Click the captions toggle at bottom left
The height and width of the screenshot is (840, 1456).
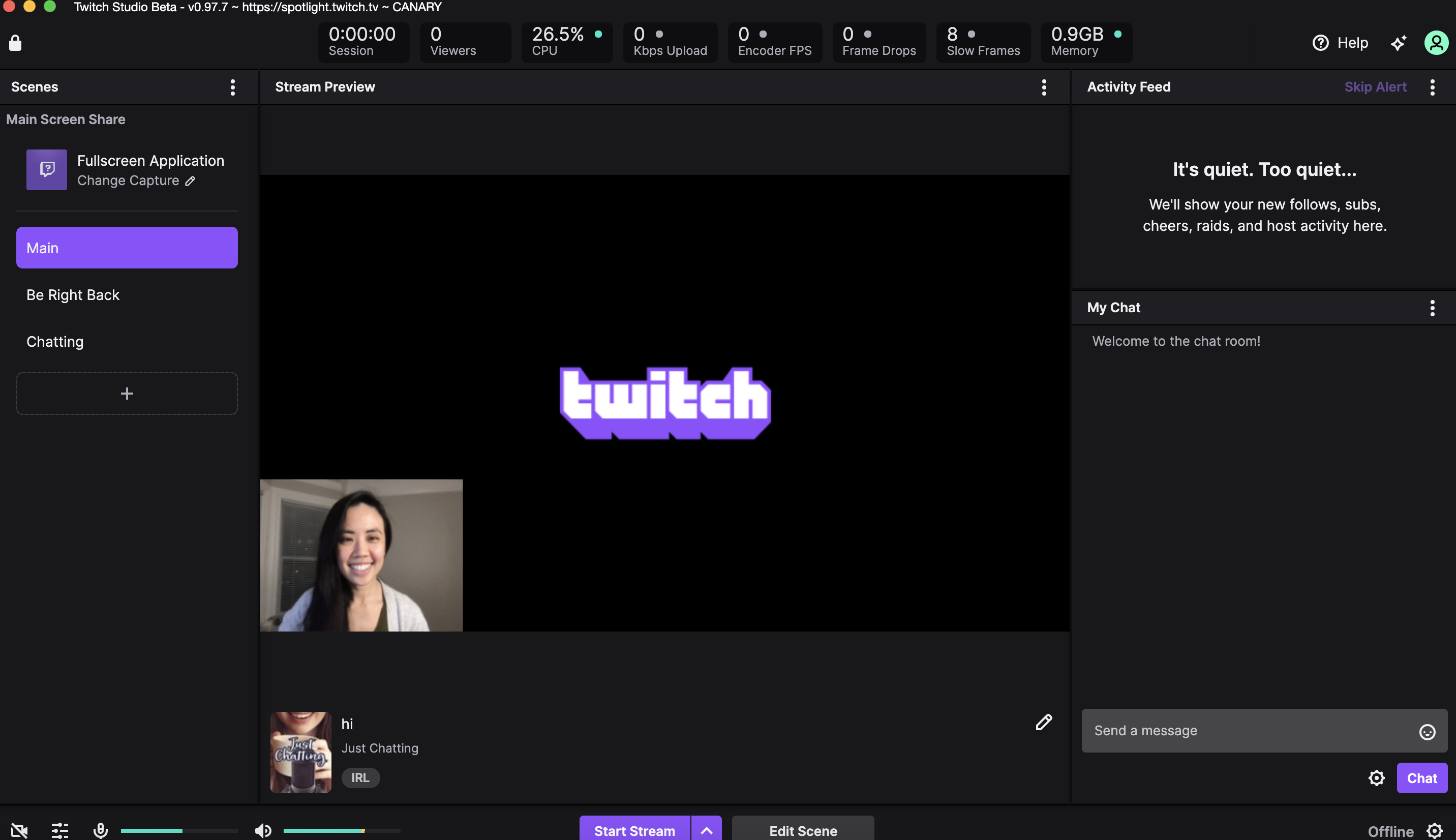point(19,829)
